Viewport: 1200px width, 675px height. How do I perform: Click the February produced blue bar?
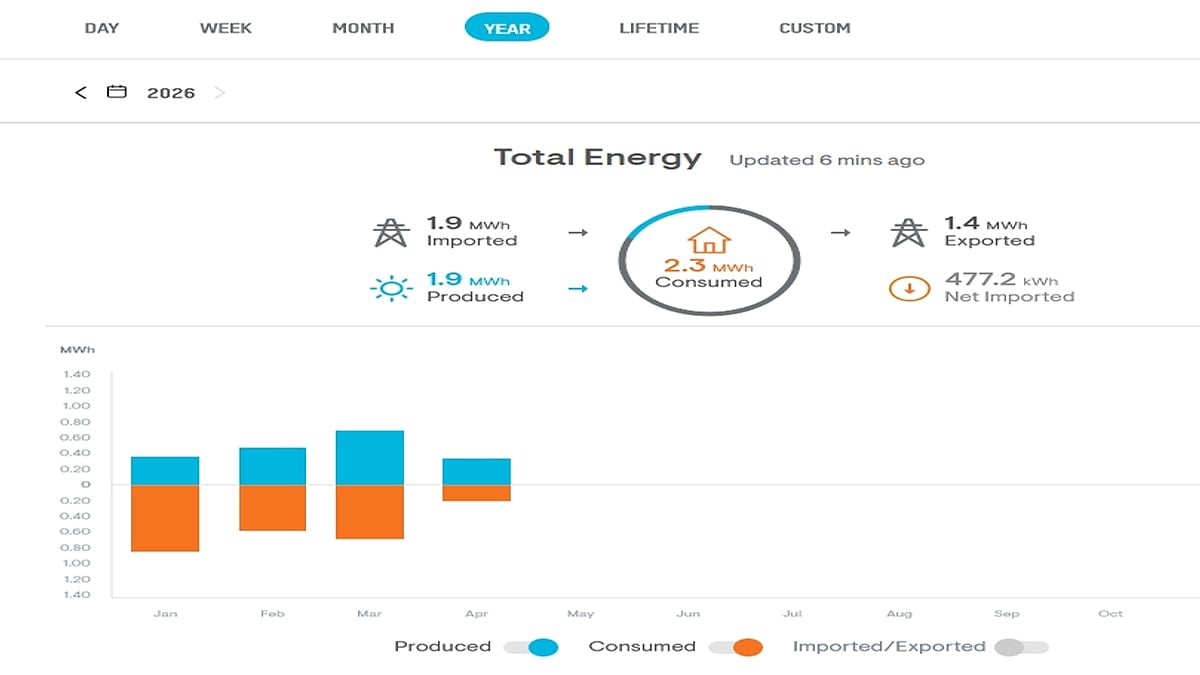272,466
